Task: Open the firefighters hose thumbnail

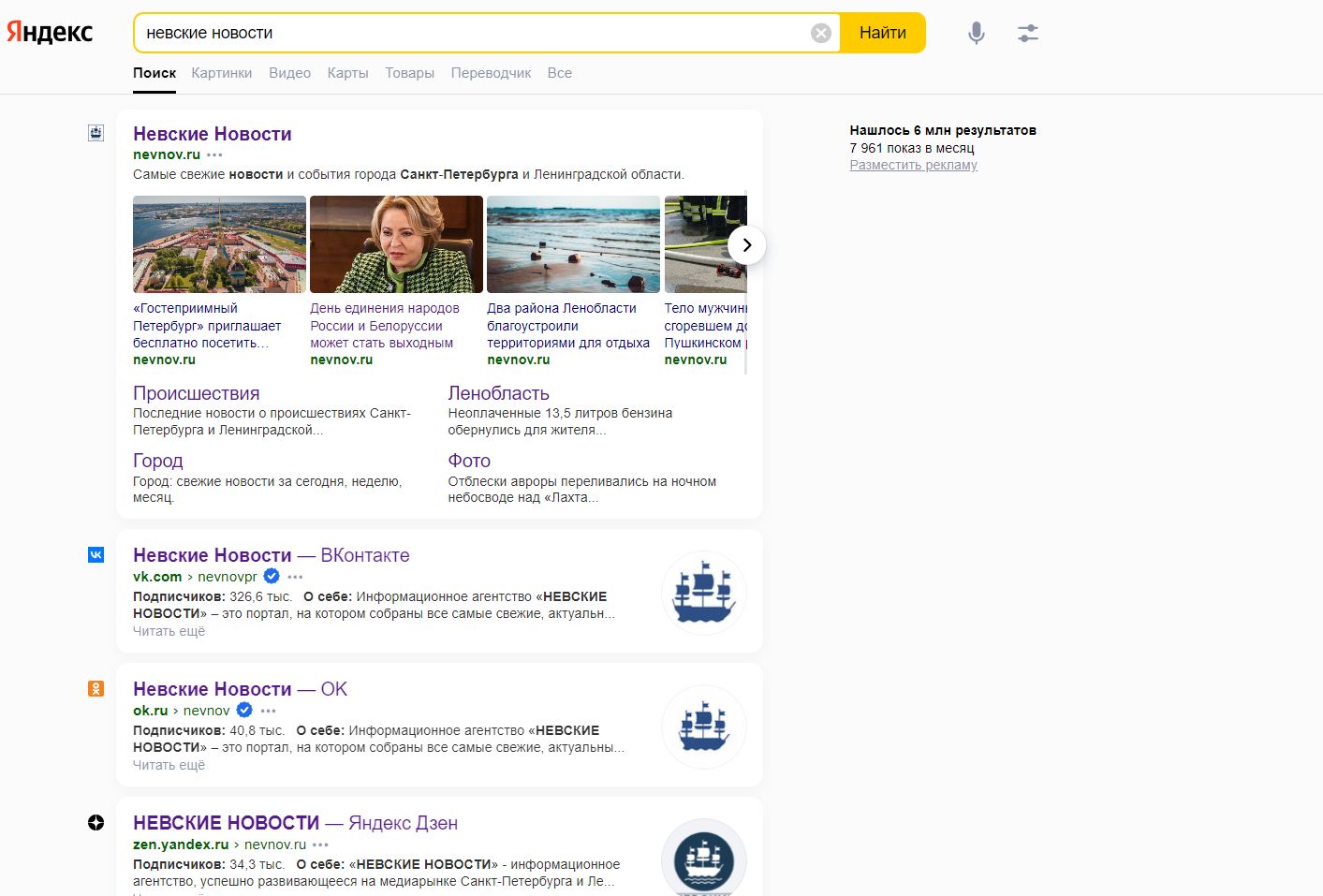Action: [x=705, y=244]
